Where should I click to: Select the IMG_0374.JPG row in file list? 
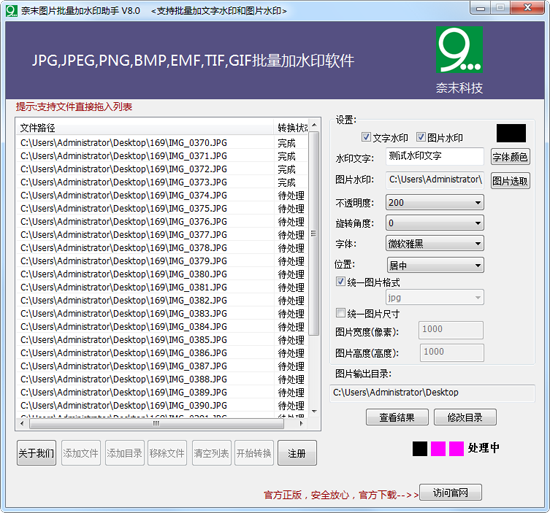(x=161, y=195)
